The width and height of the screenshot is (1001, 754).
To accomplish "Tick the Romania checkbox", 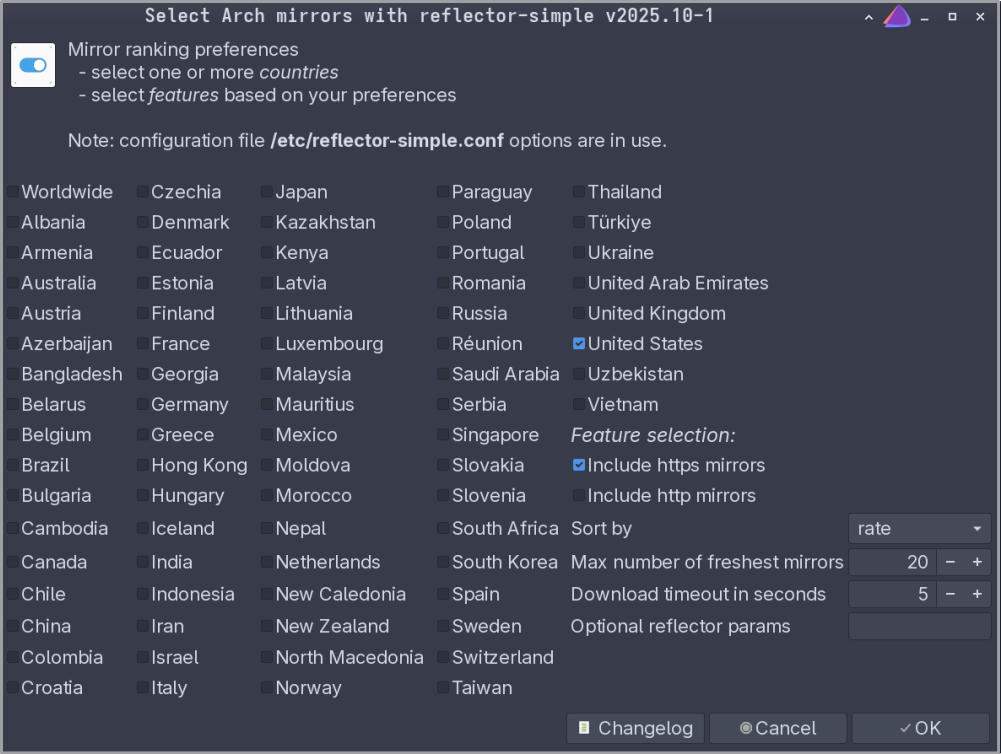I will pyautogui.click(x=443, y=283).
